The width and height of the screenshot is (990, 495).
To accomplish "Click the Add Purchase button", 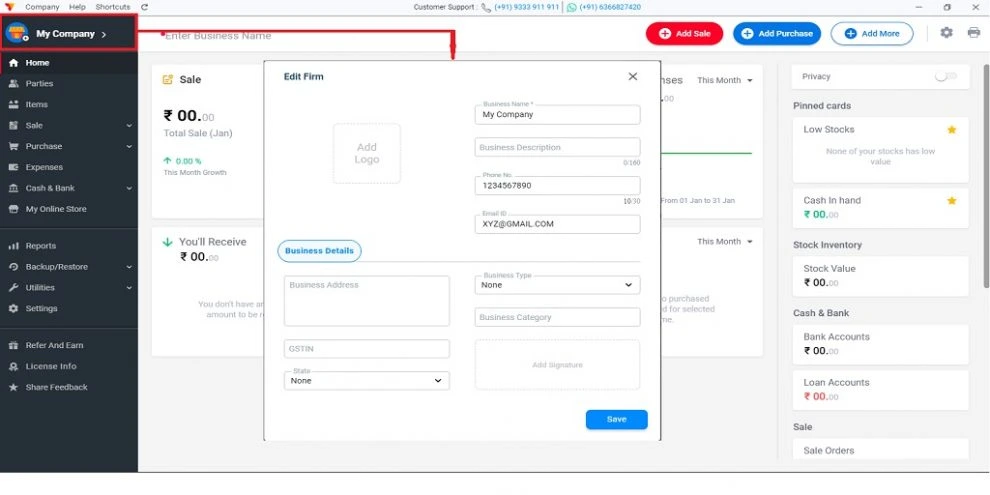I will coord(777,33).
